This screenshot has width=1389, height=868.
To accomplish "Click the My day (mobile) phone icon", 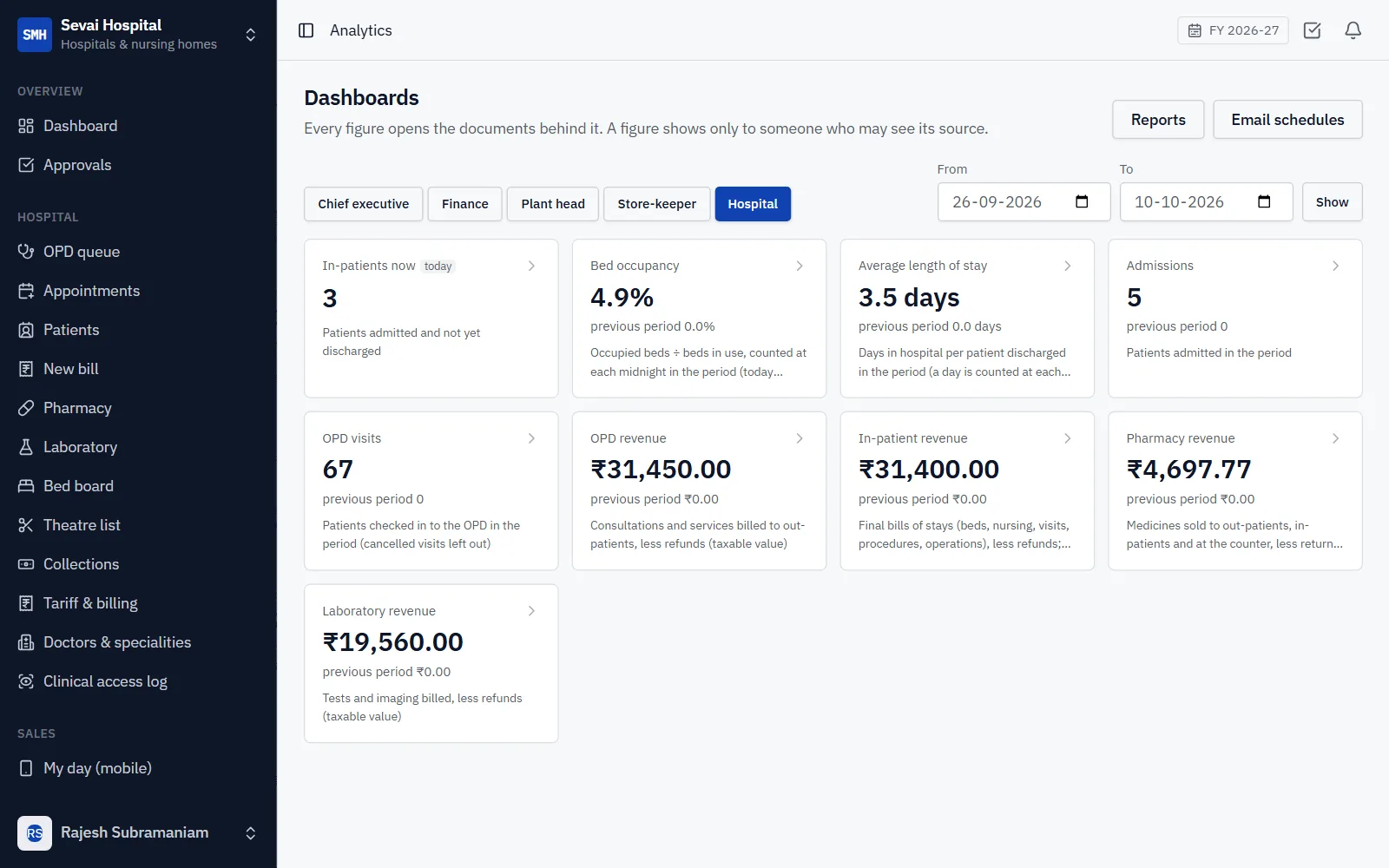I will pos(26,768).
